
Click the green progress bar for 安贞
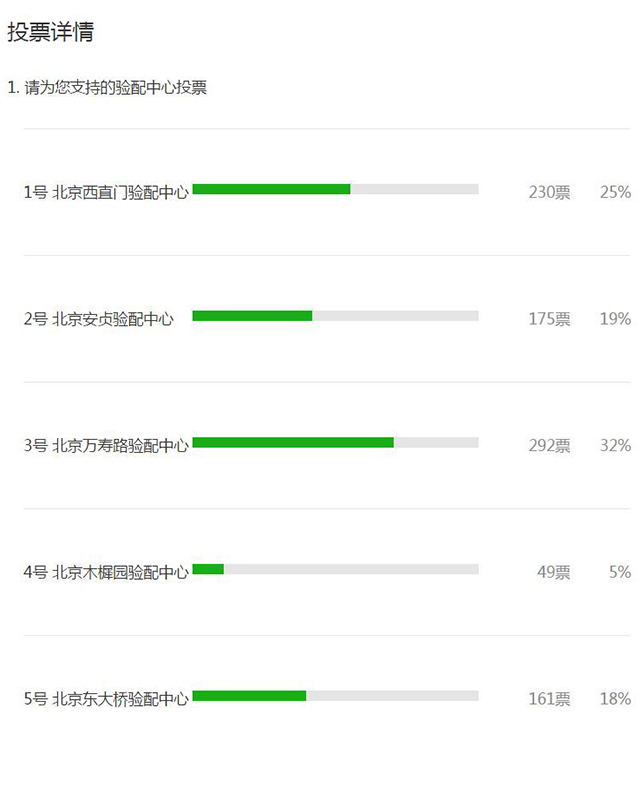click(252, 316)
